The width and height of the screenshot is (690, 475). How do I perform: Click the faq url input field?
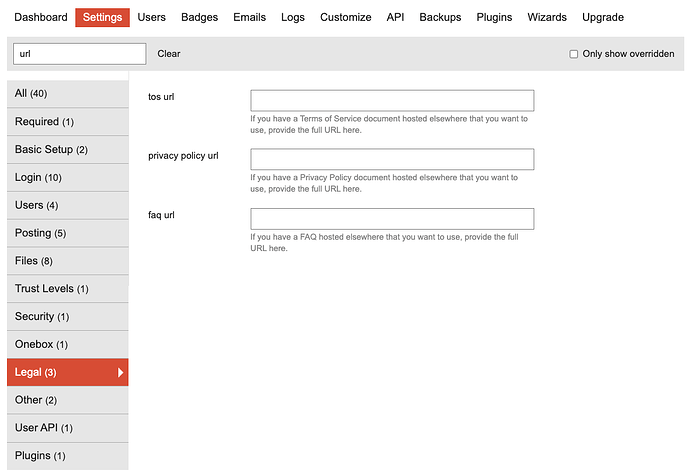coord(392,219)
